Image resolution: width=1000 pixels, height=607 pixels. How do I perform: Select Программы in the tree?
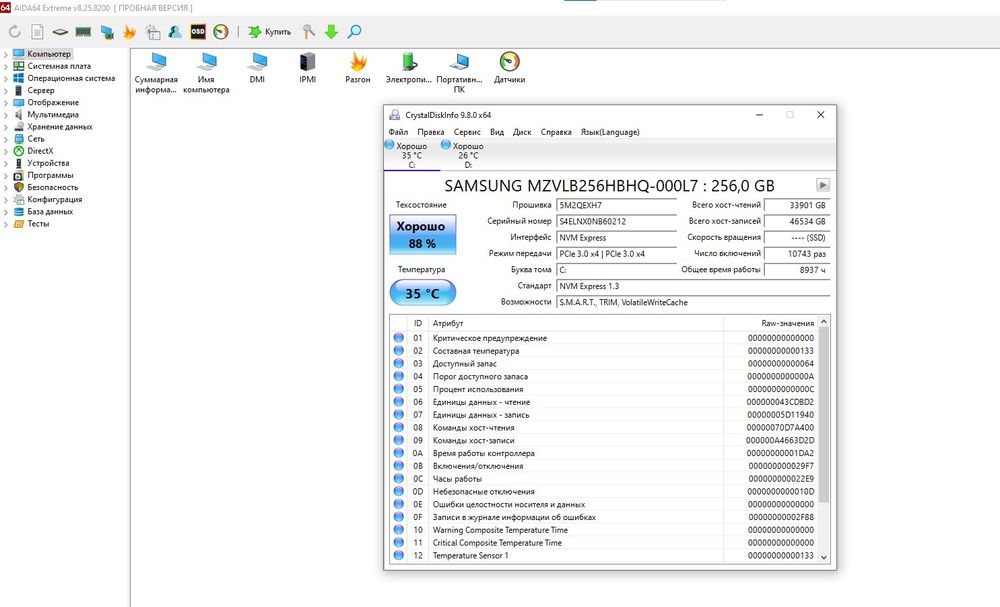point(50,175)
